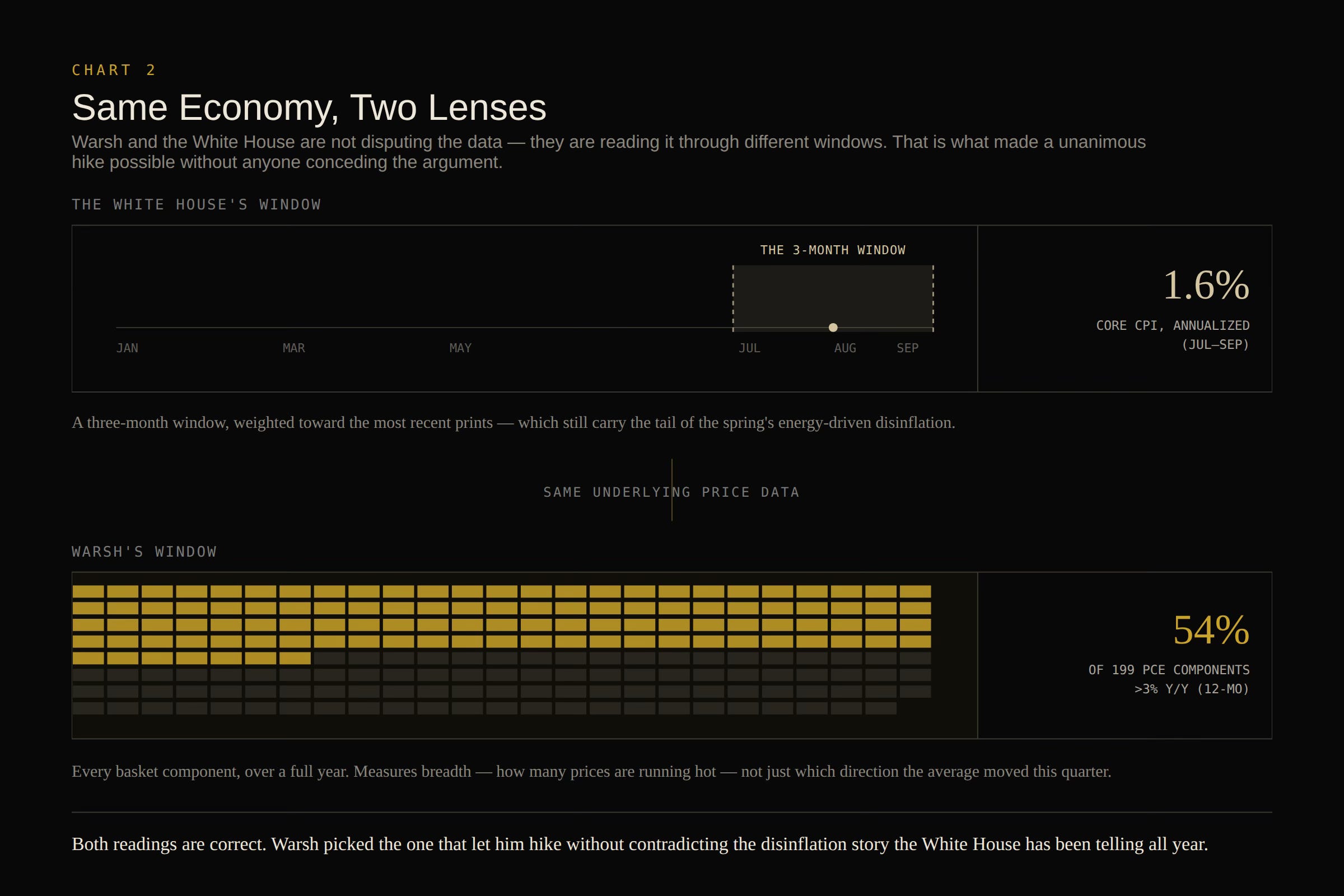Screen dimensions: 1344x896
Task: Click the last dark cell in bottom row
Action: pyautogui.click(x=880, y=708)
